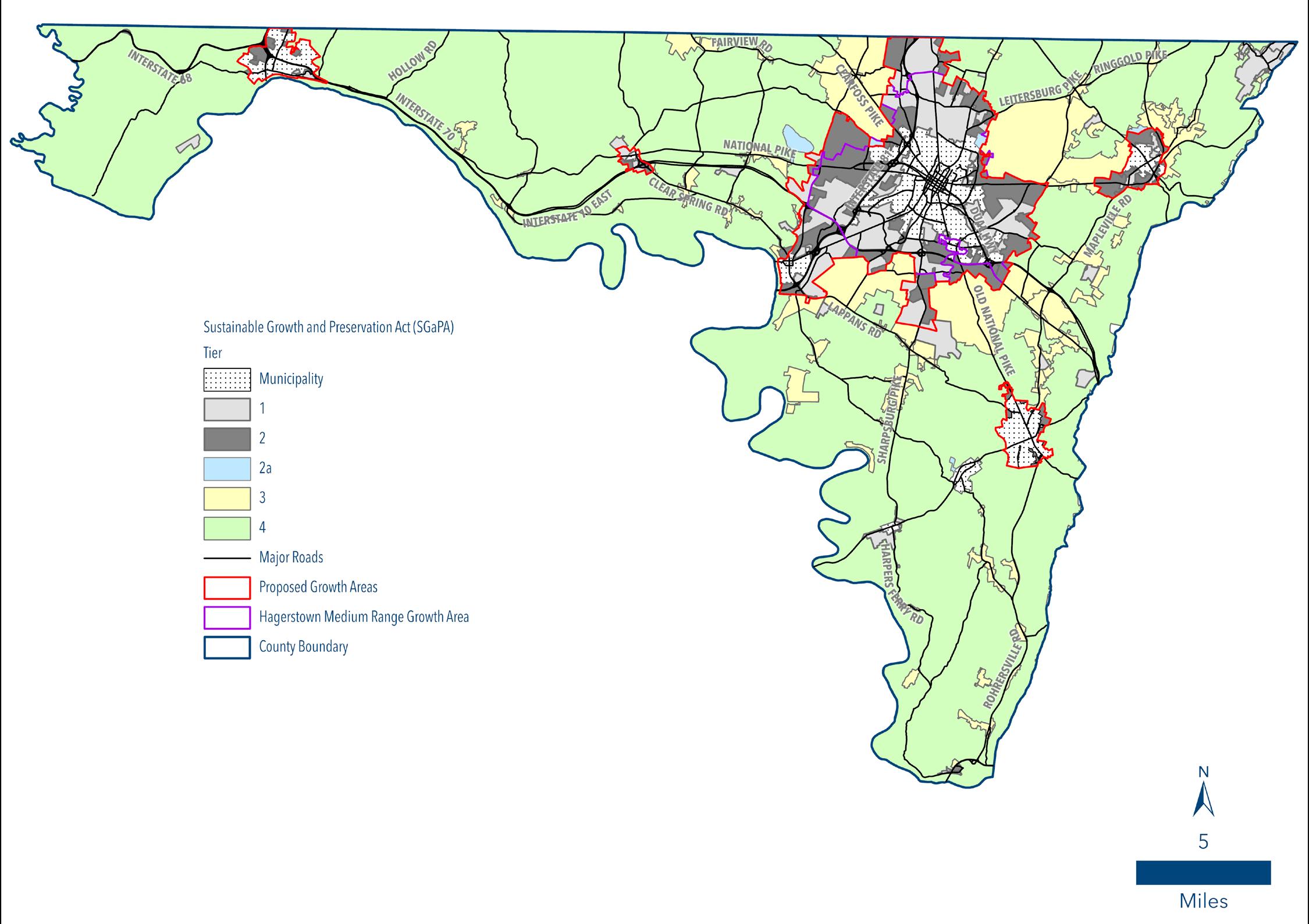Click the County Boundary blue box symbol

227,648
